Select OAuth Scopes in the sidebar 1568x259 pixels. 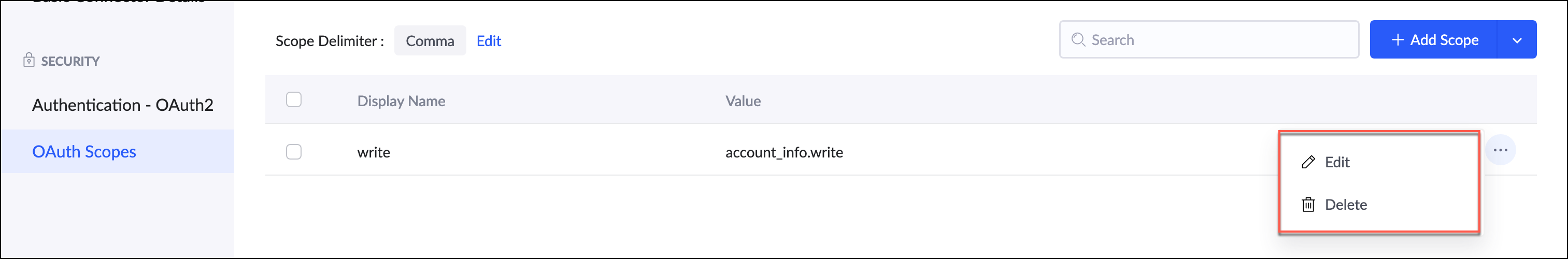(84, 152)
